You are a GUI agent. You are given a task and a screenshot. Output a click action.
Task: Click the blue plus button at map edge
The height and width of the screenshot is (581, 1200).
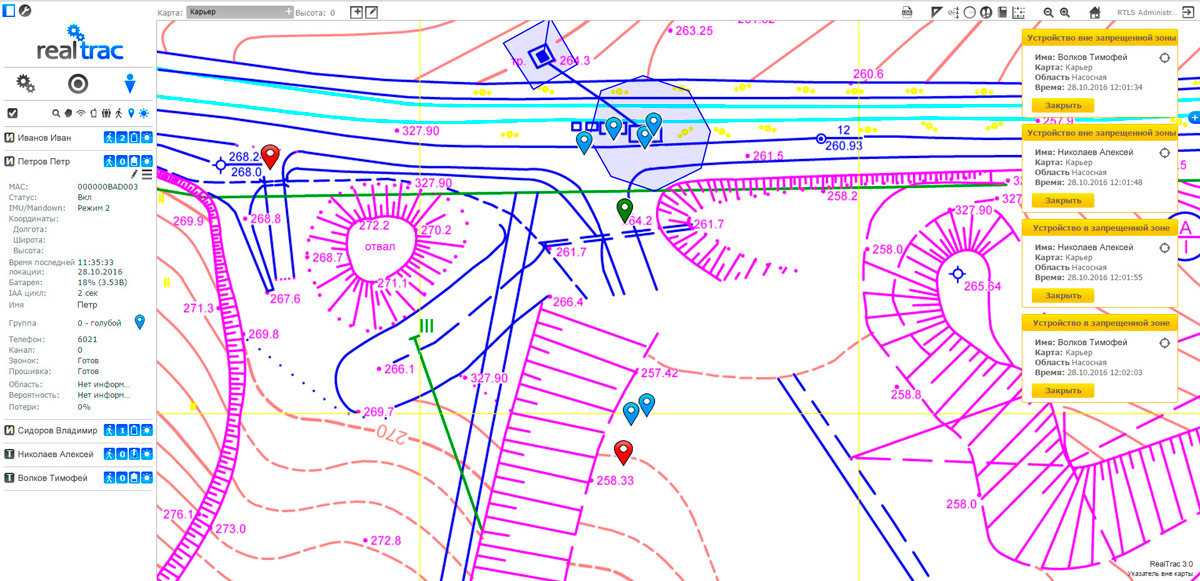click(x=1194, y=118)
